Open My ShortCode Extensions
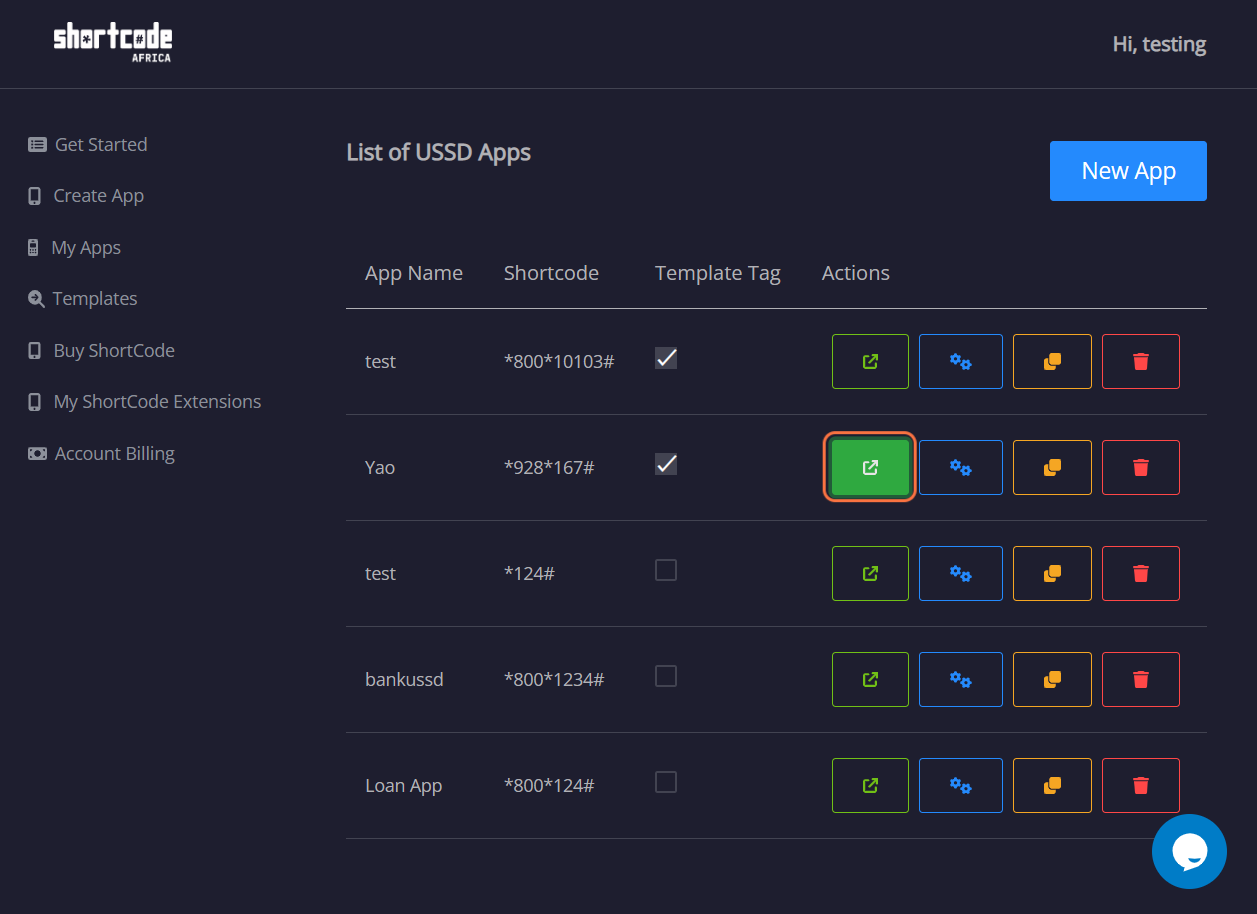 145,402
